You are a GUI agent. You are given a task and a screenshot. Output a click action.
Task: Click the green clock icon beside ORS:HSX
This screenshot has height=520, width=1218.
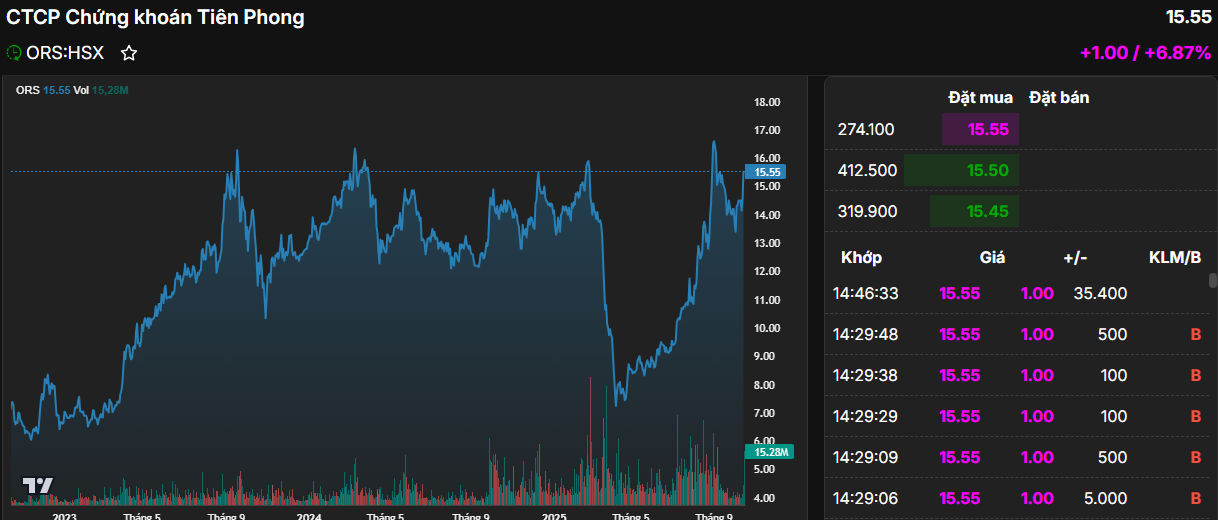(x=14, y=53)
